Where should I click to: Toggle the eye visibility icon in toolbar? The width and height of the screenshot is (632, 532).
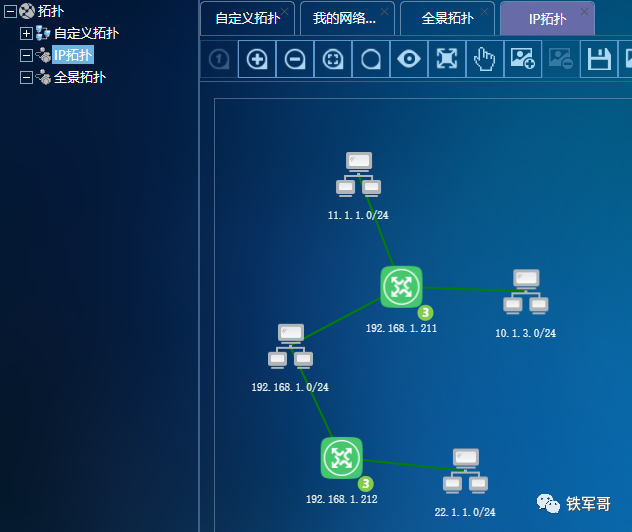click(x=409, y=60)
